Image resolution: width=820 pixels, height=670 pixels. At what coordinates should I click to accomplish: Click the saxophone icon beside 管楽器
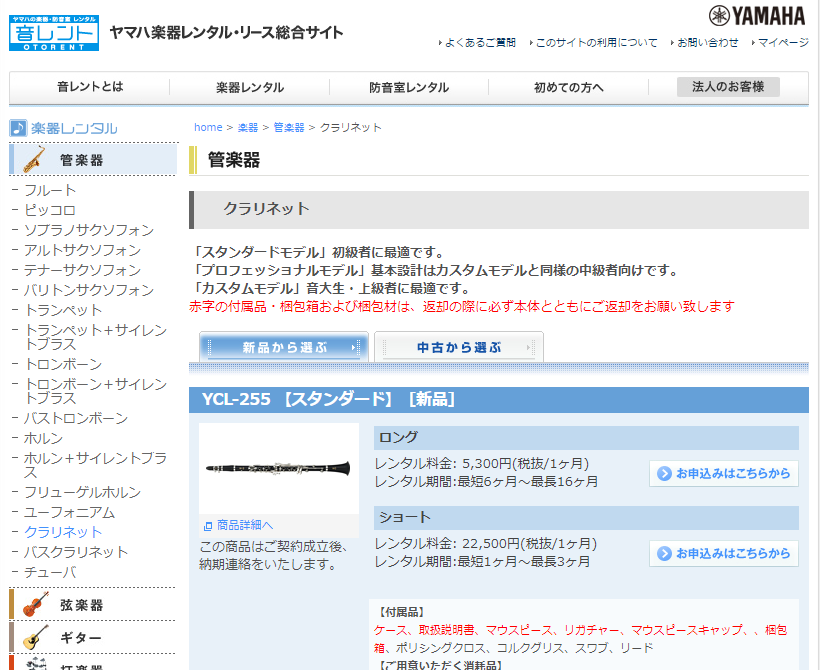click(x=35, y=160)
